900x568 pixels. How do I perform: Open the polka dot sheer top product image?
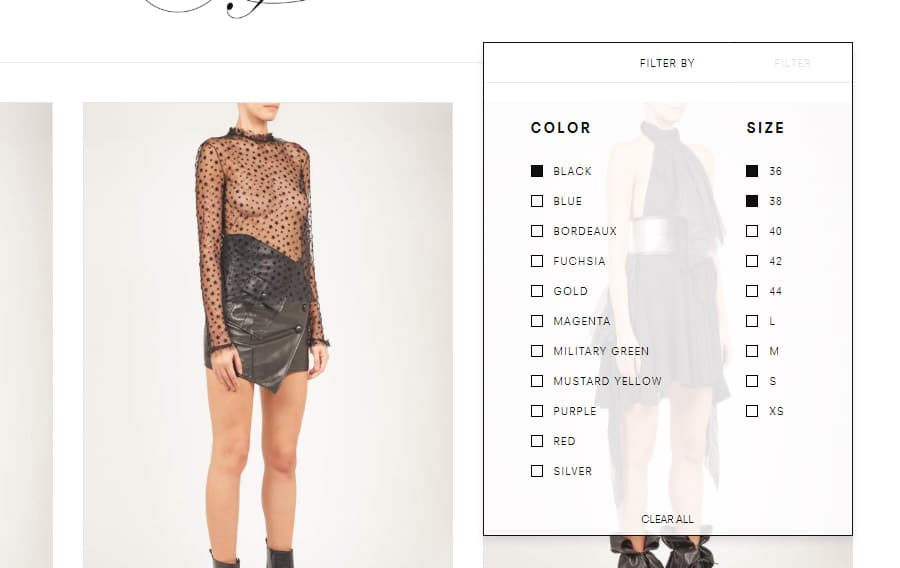267,335
